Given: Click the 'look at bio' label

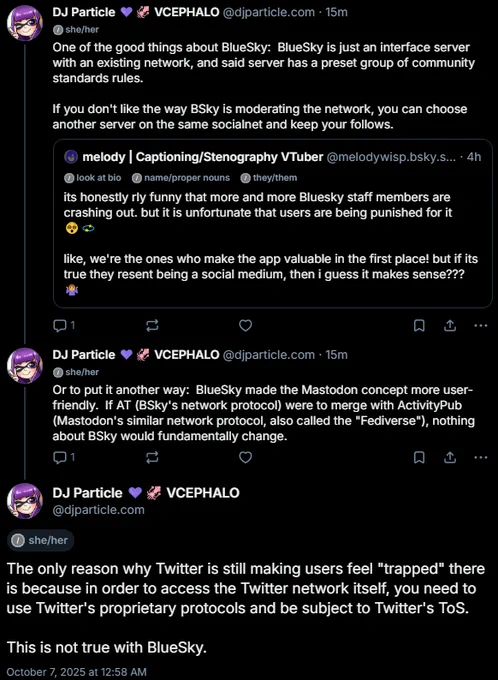Looking at the screenshot, I should pos(92,178).
